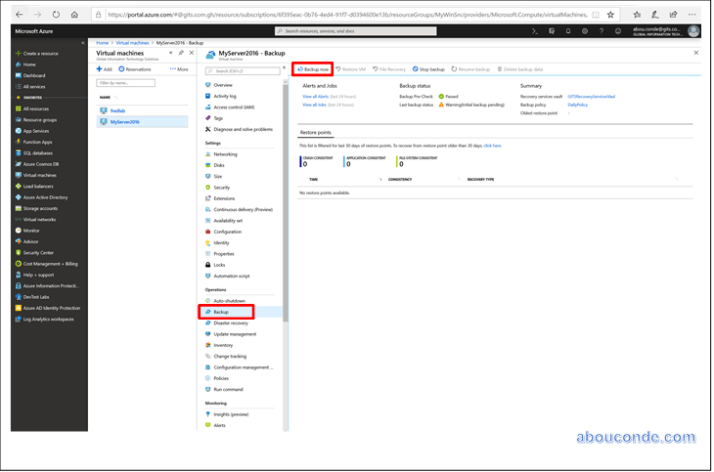This screenshot has width=714, height=472.
Task: Click the Backup now toolbar button
Action: [x=313, y=69]
